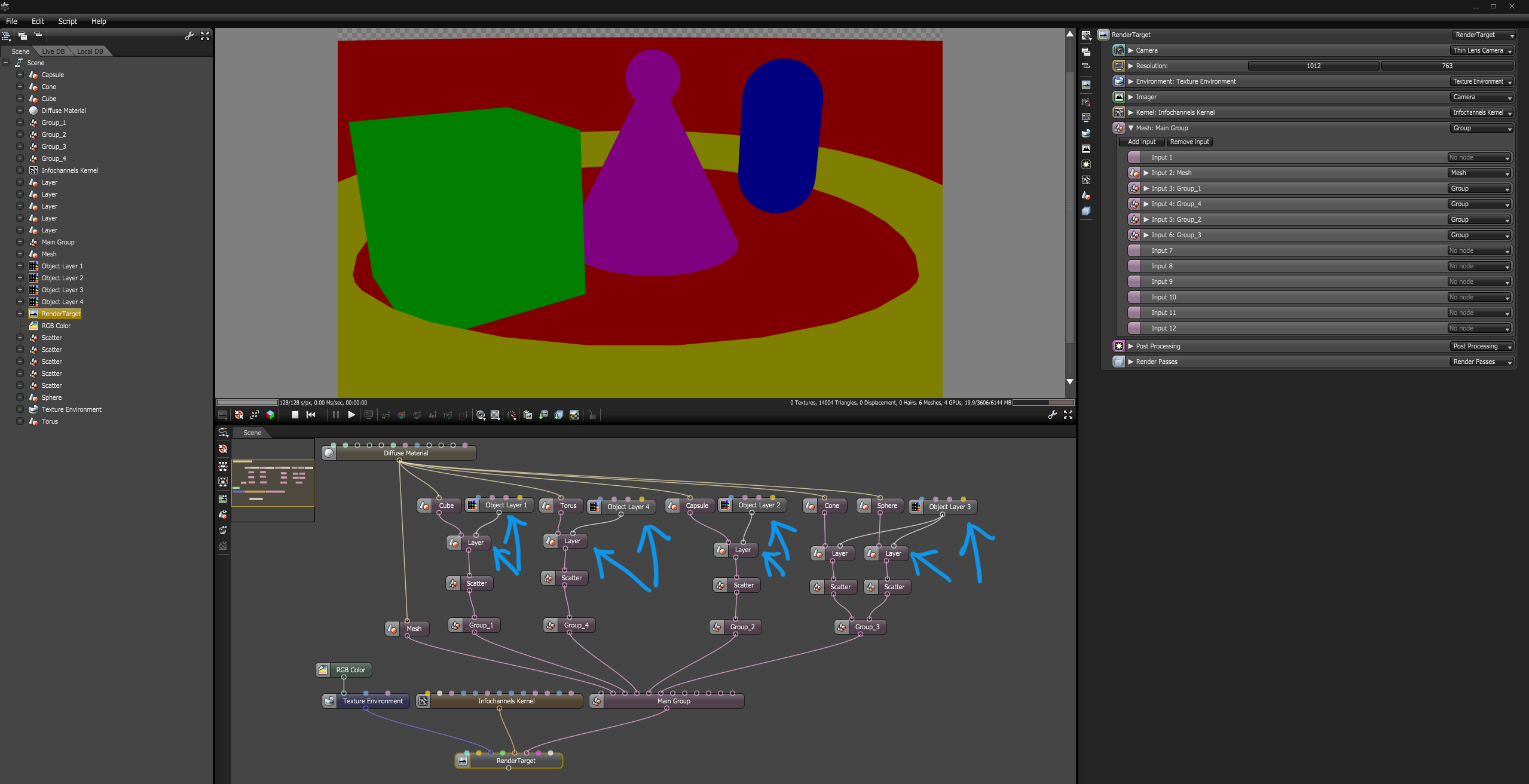Screen dimensions: 1529x784
Task: Switch to the Local DB tab
Action: 90,51
